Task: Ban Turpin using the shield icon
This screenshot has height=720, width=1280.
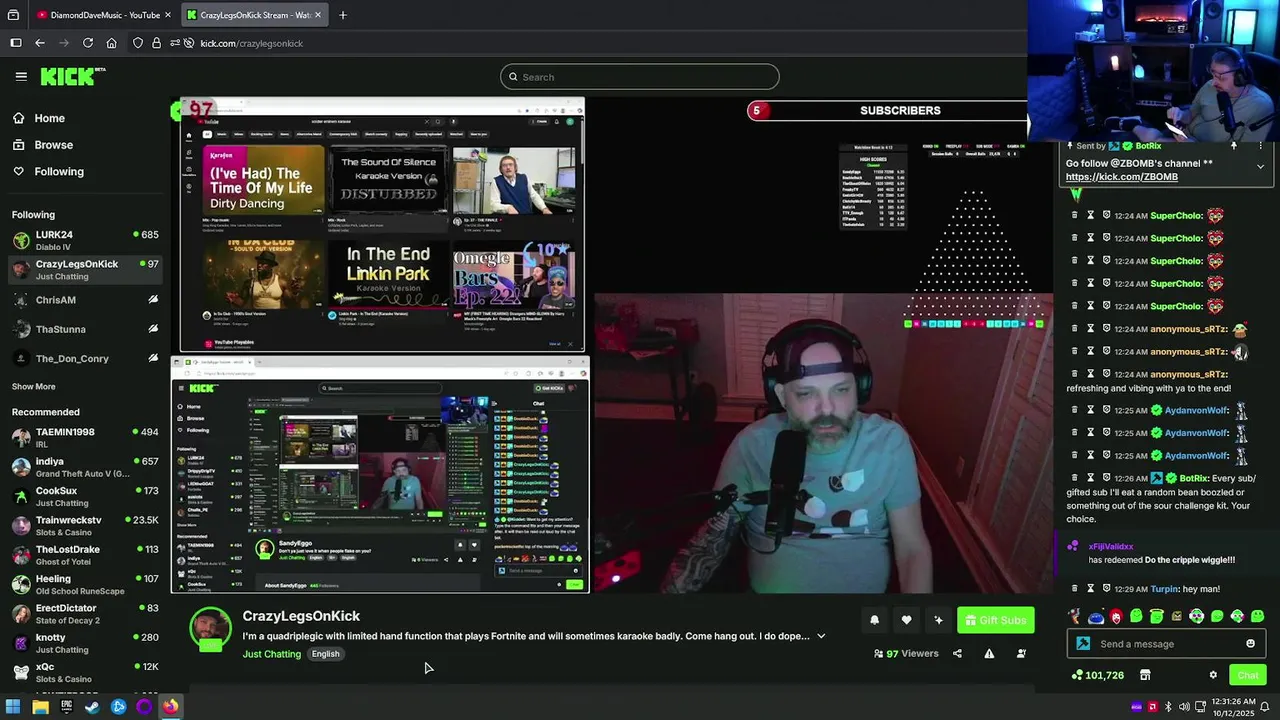Action: [1106, 589]
